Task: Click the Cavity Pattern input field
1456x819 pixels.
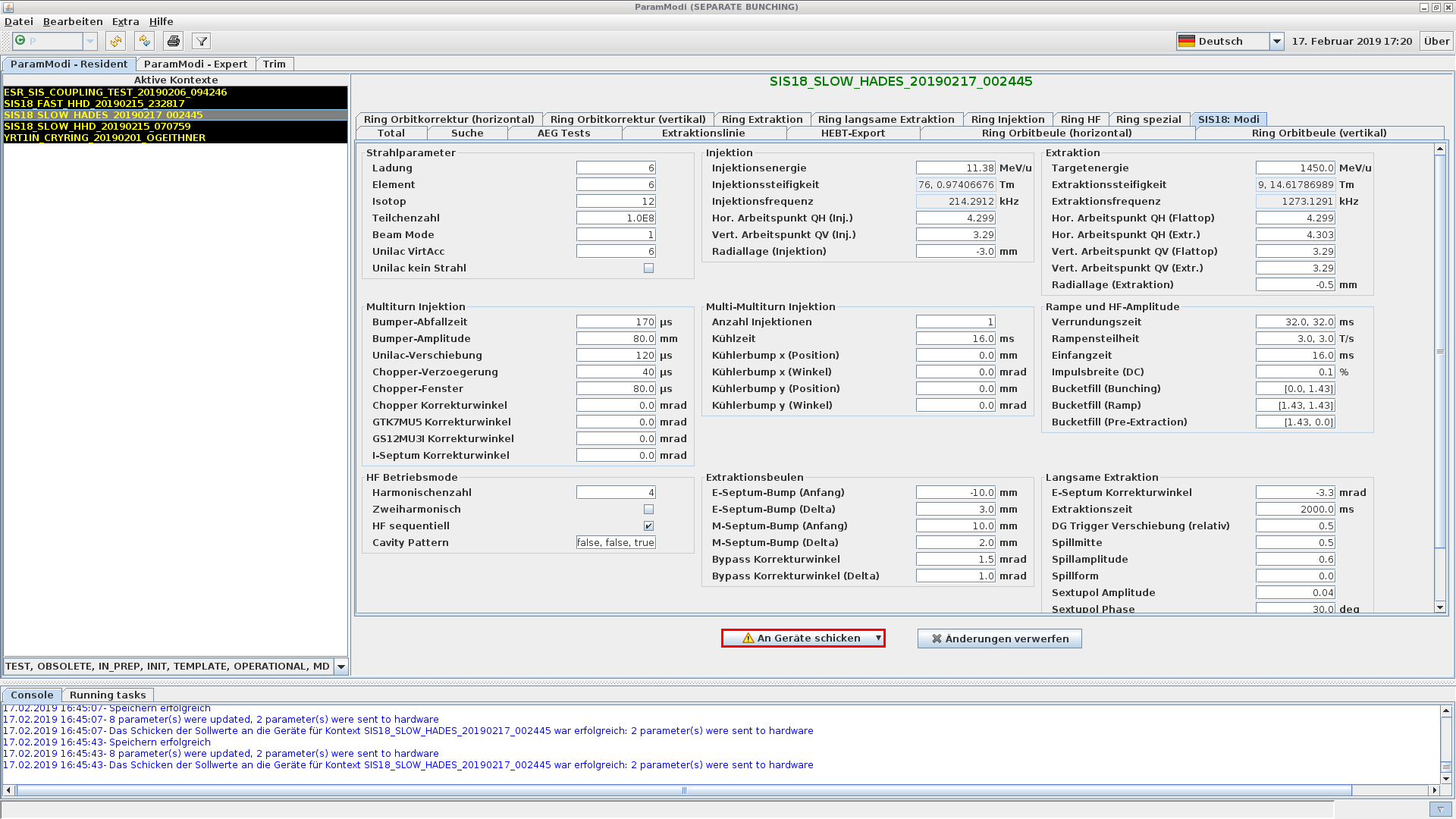Action: [x=616, y=543]
